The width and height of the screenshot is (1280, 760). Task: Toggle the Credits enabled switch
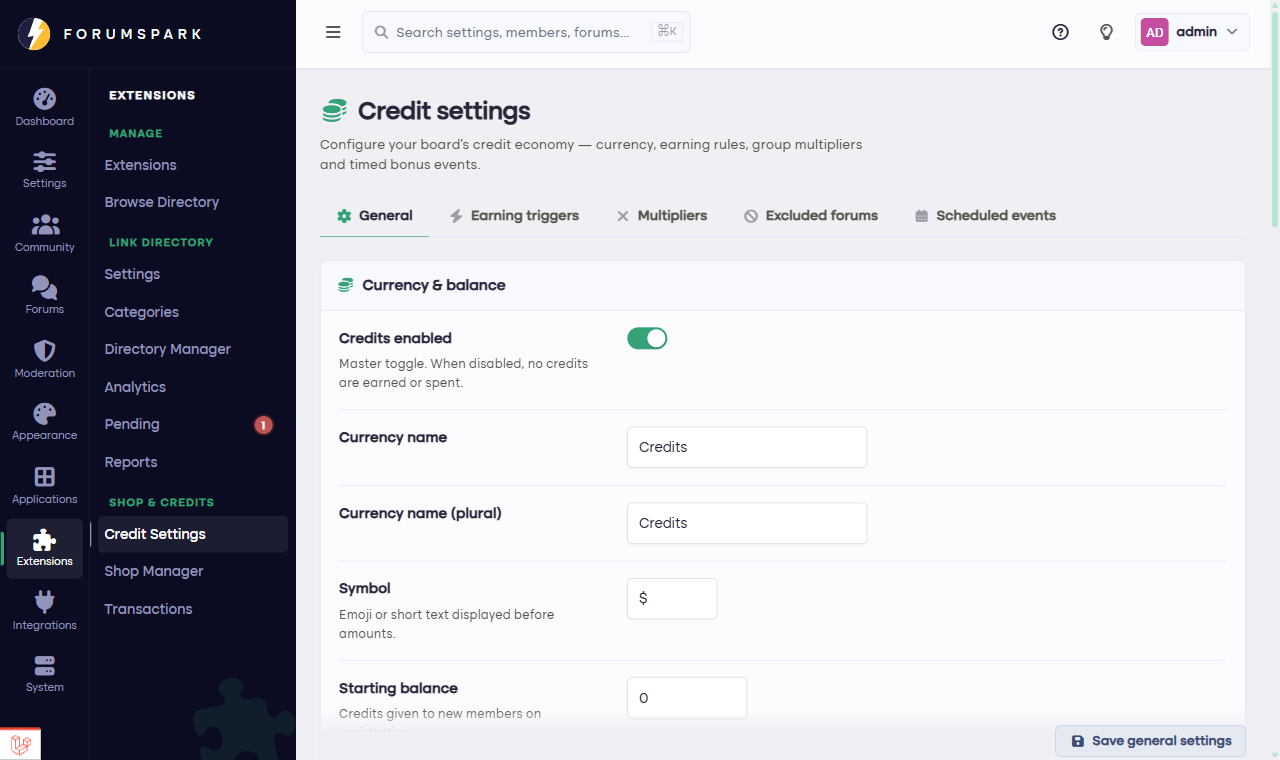click(x=647, y=338)
